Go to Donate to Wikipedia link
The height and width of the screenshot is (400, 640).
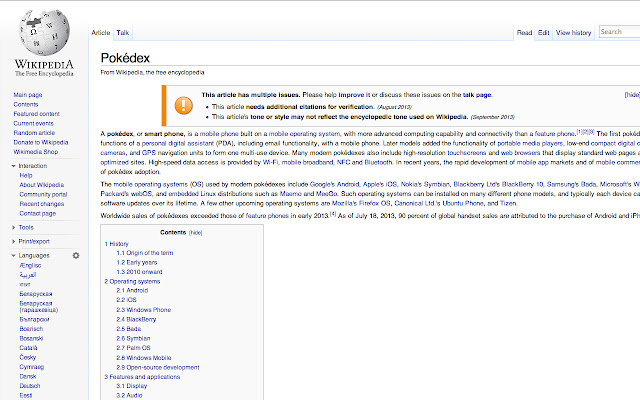pyautogui.click(x=40, y=142)
